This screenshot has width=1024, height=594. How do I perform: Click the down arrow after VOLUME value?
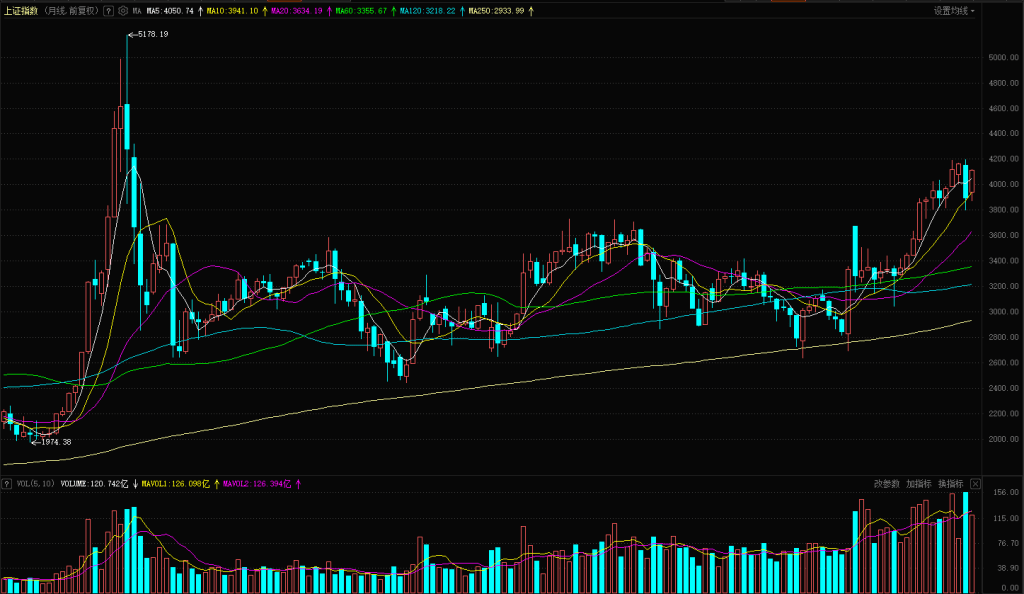135,484
